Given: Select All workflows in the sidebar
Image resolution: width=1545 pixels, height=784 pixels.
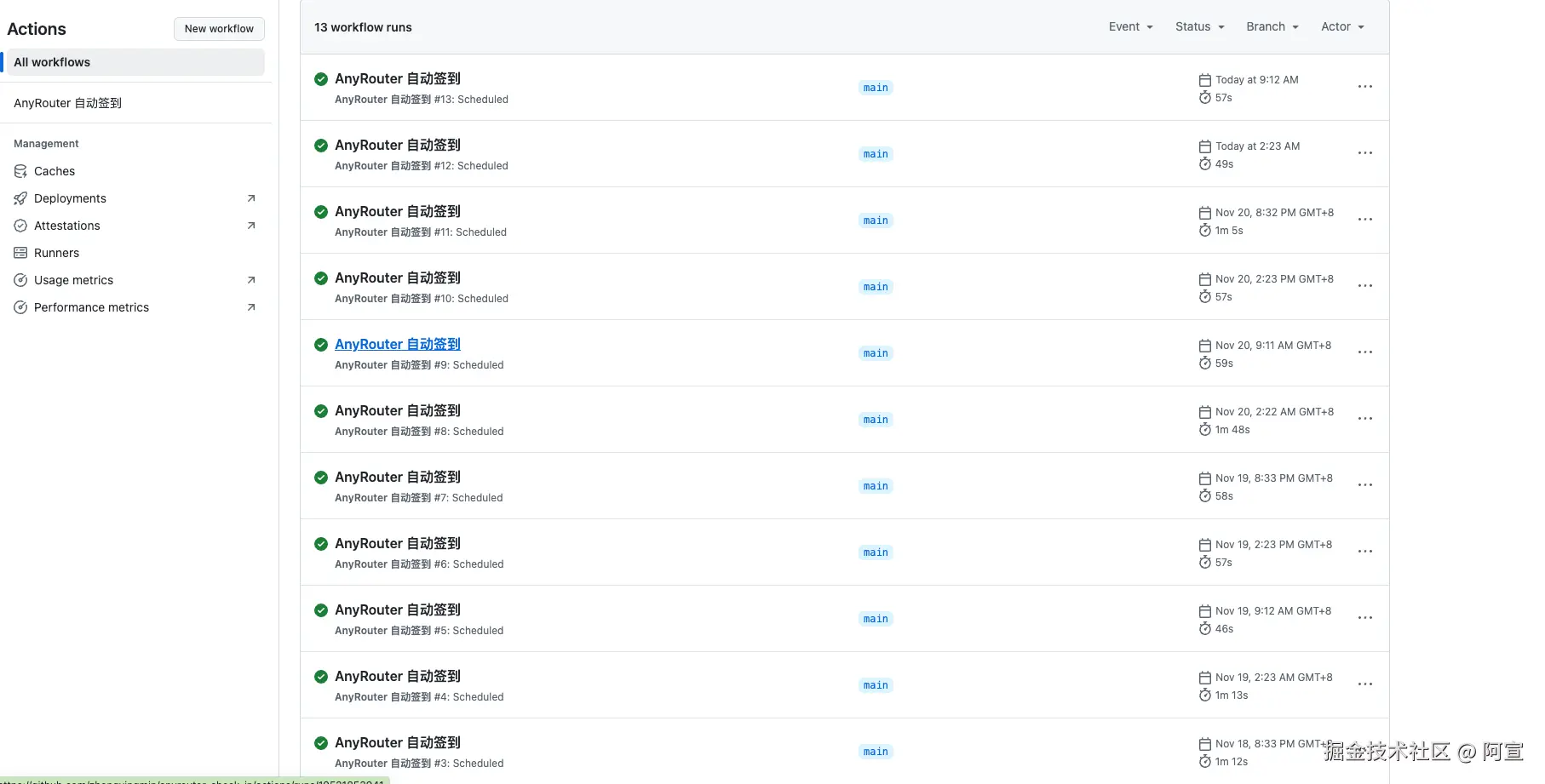Looking at the screenshot, I should tap(136, 62).
